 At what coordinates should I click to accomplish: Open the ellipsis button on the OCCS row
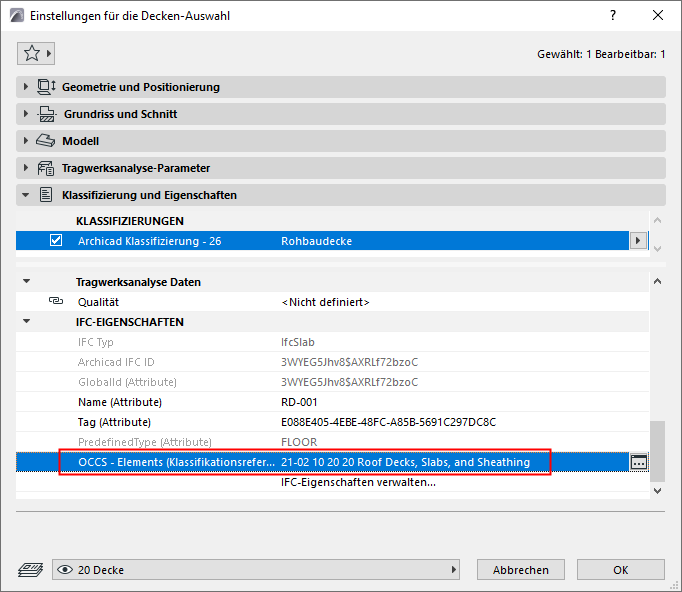click(x=639, y=462)
